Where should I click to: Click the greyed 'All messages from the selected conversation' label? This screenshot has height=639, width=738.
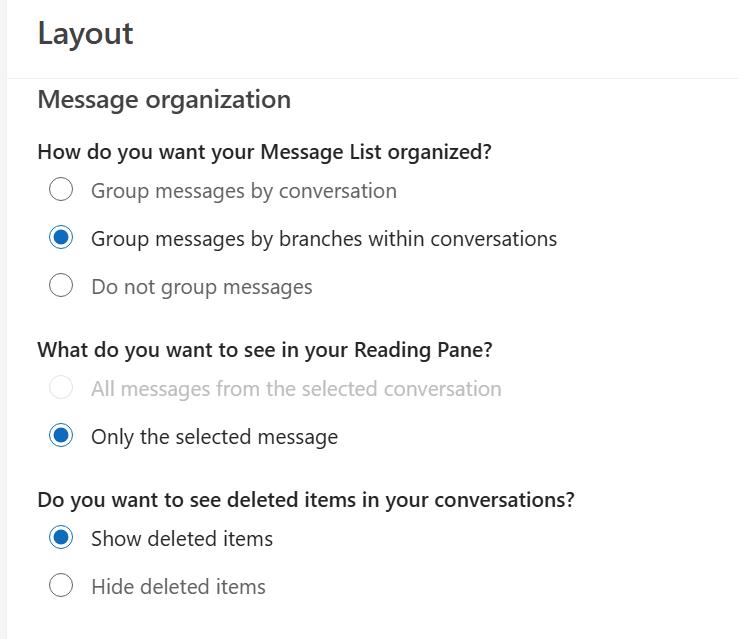[x=296, y=389]
